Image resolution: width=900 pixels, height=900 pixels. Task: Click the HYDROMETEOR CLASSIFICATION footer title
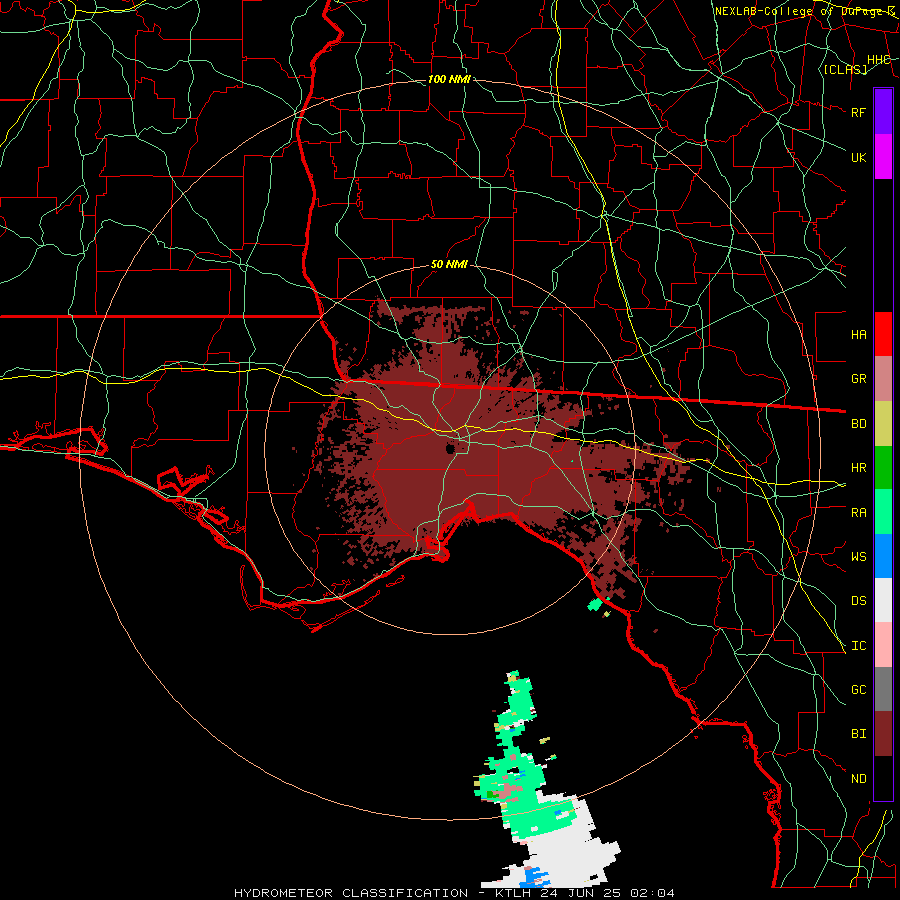click(x=351, y=893)
